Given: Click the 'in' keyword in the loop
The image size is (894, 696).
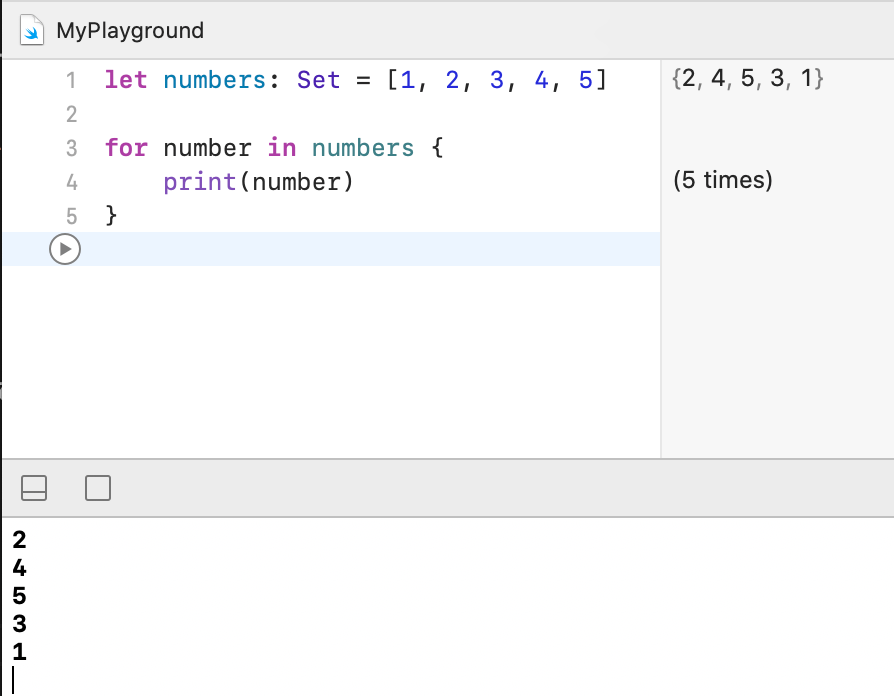Looking at the screenshot, I should tap(281, 148).
